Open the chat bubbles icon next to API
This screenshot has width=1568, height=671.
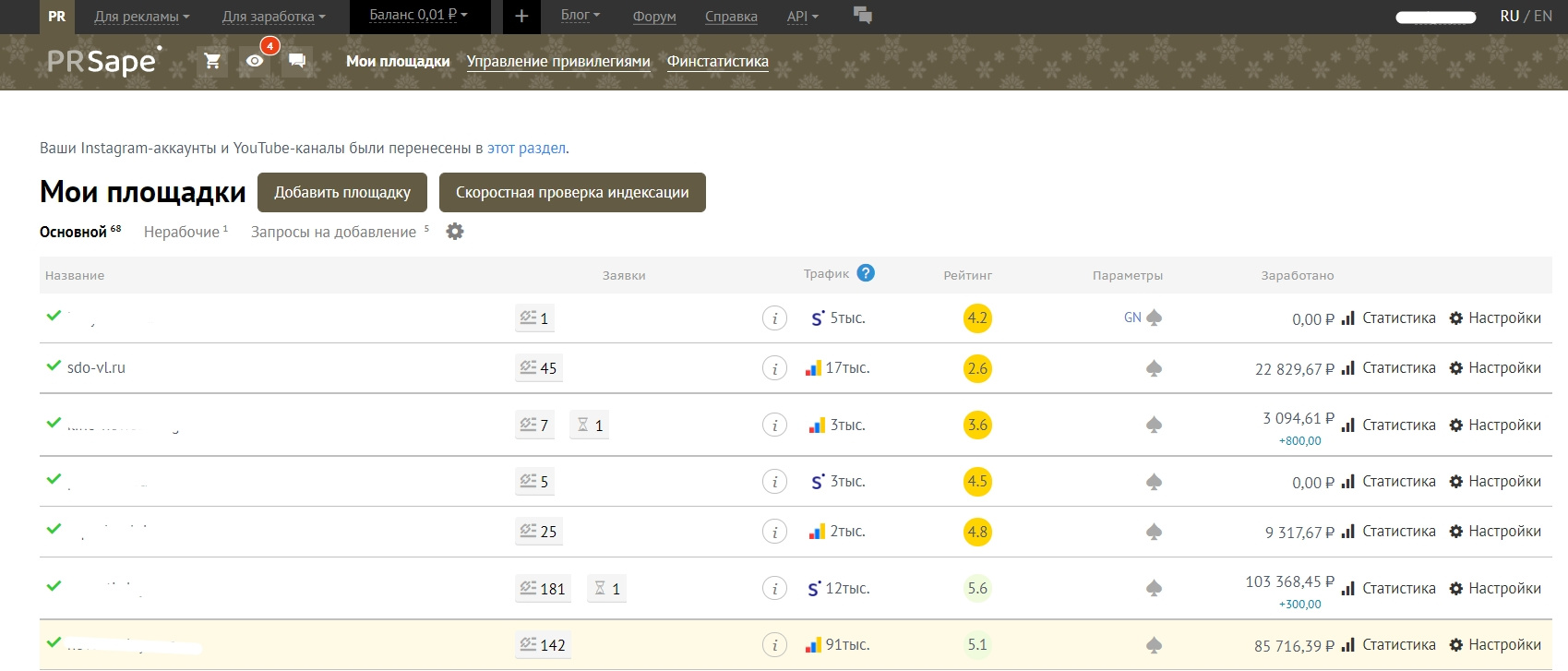click(x=863, y=15)
